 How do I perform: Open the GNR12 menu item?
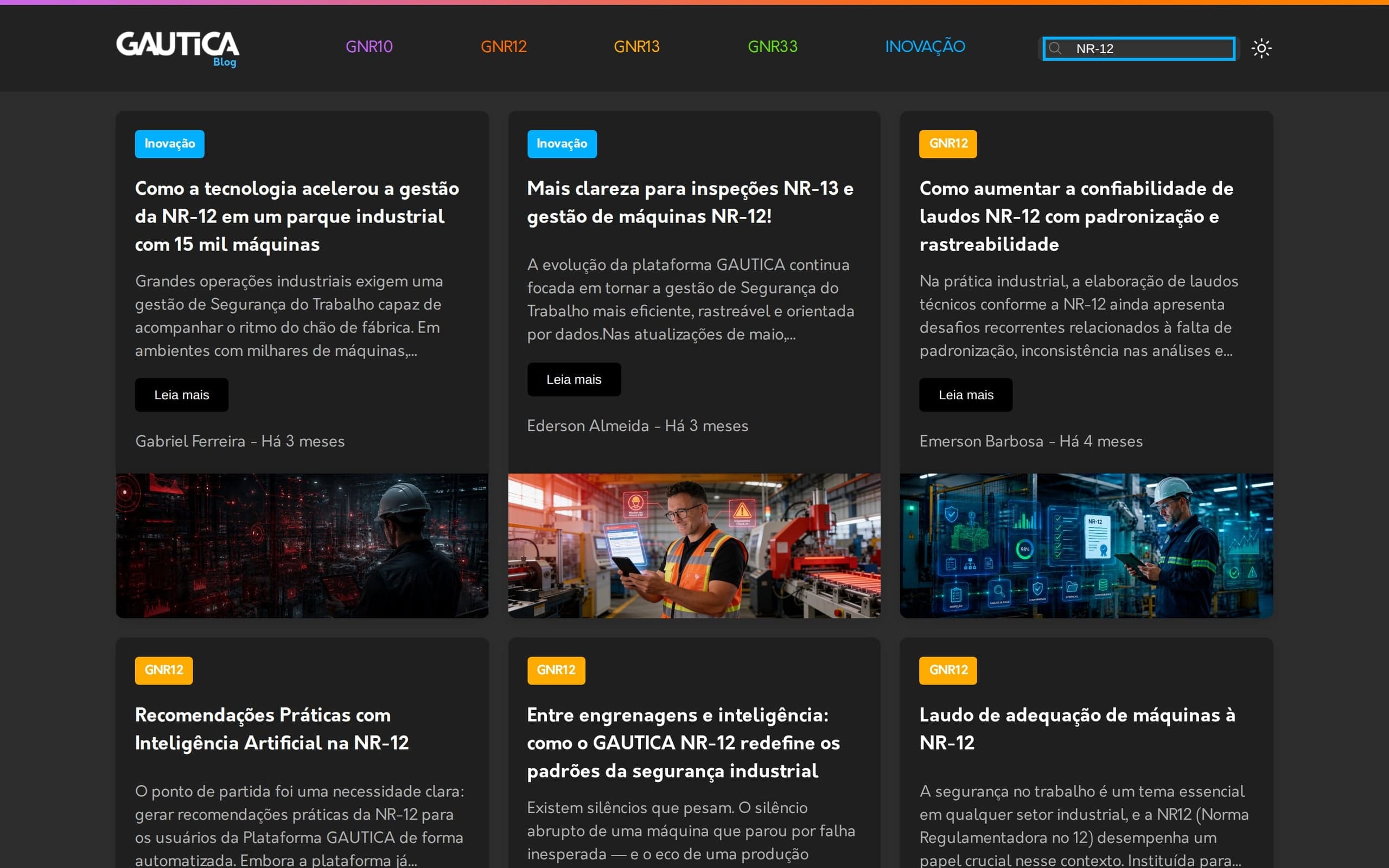point(504,47)
